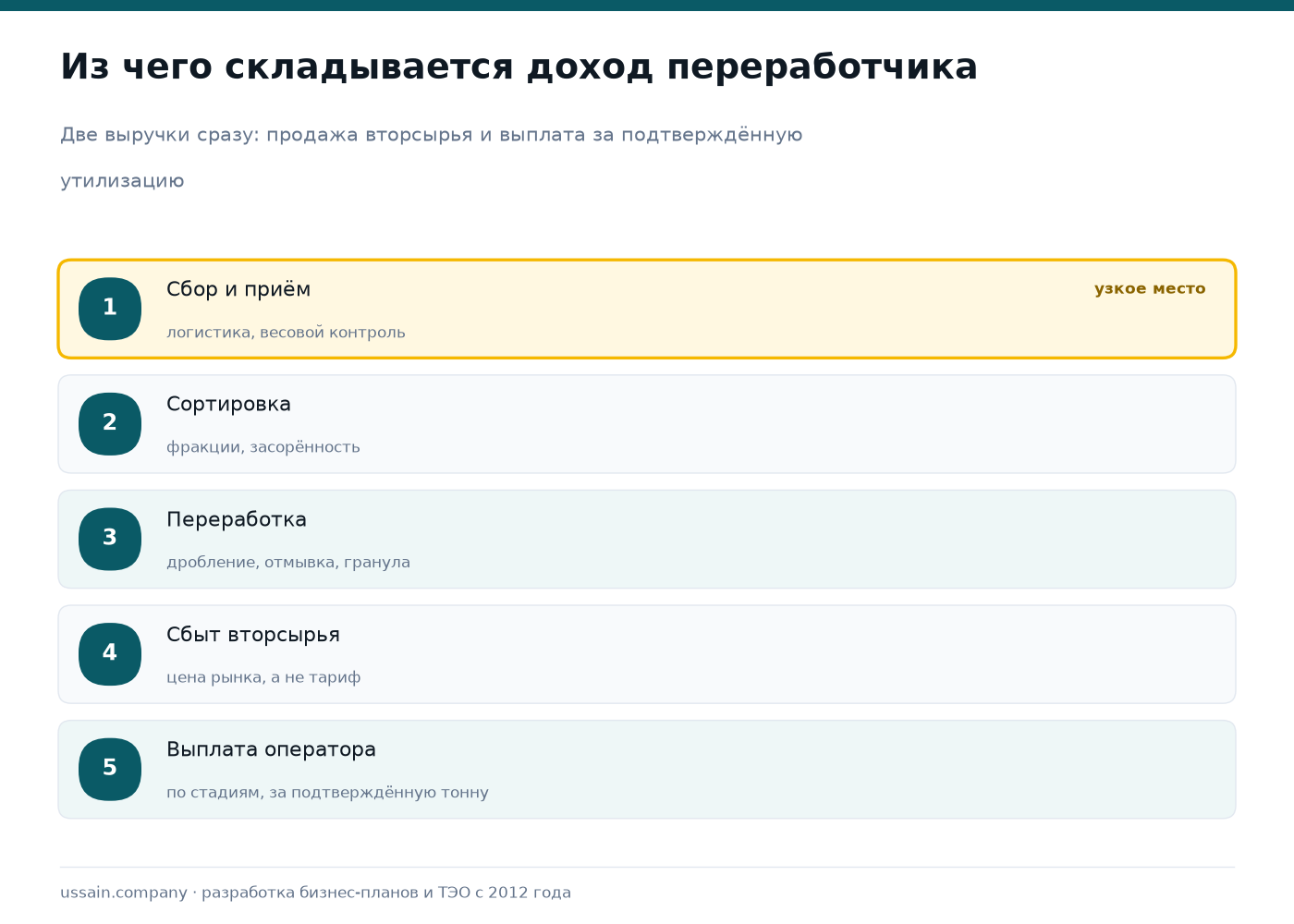This screenshot has width=1294, height=924.
Task: Click the step 4 number badge
Action: (x=110, y=654)
